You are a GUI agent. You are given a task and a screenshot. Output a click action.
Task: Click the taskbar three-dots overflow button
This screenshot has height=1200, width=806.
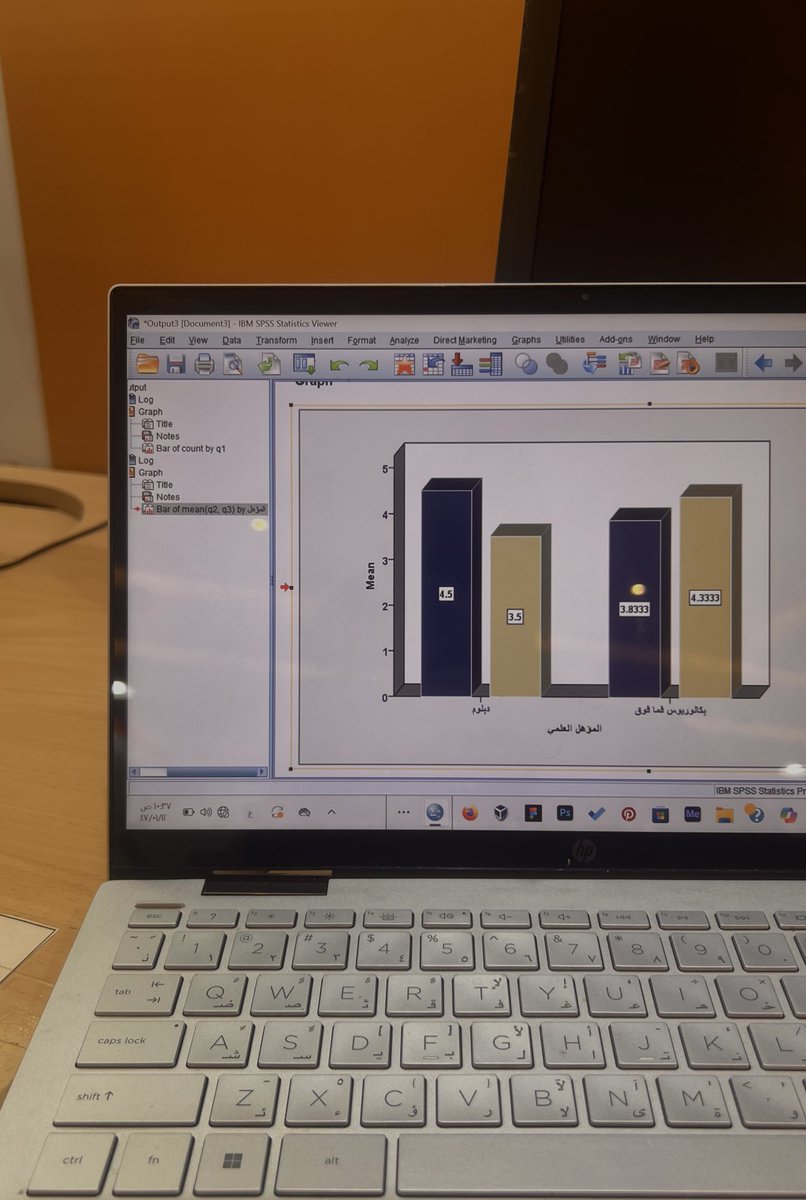click(403, 812)
